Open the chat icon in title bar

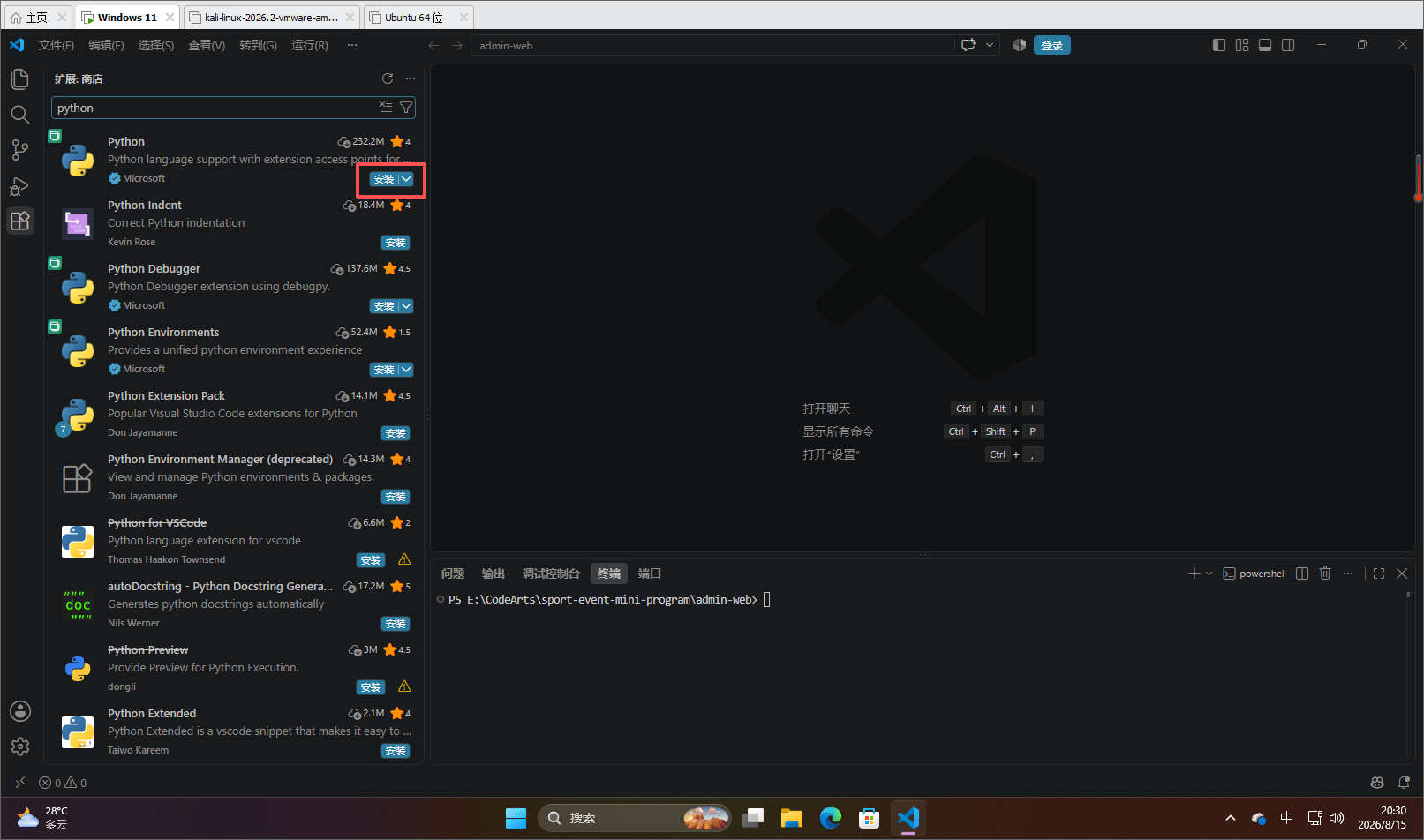click(968, 45)
